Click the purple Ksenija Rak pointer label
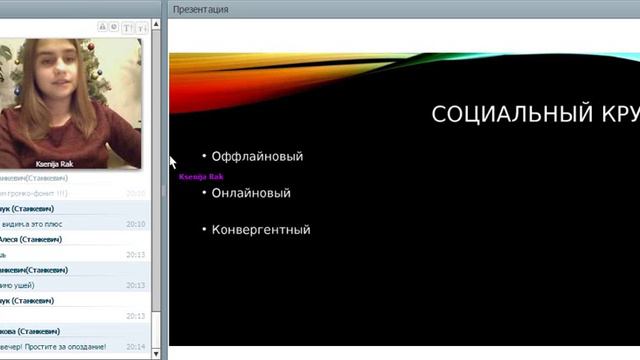Screen dimensions: 640x360 pyautogui.click(x=201, y=177)
